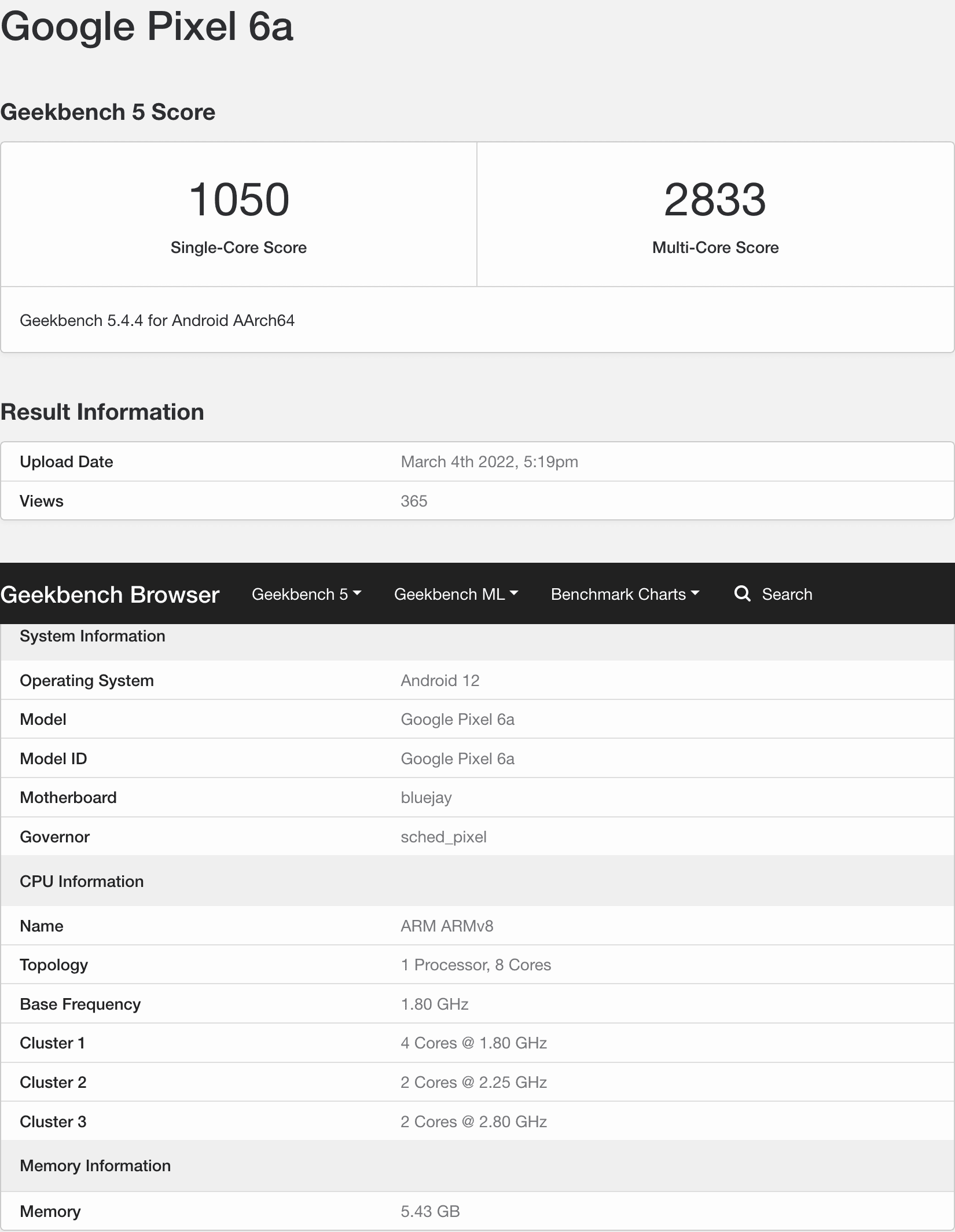Image resolution: width=955 pixels, height=1232 pixels.
Task: Click the search magnifier icon
Action: 742,593
